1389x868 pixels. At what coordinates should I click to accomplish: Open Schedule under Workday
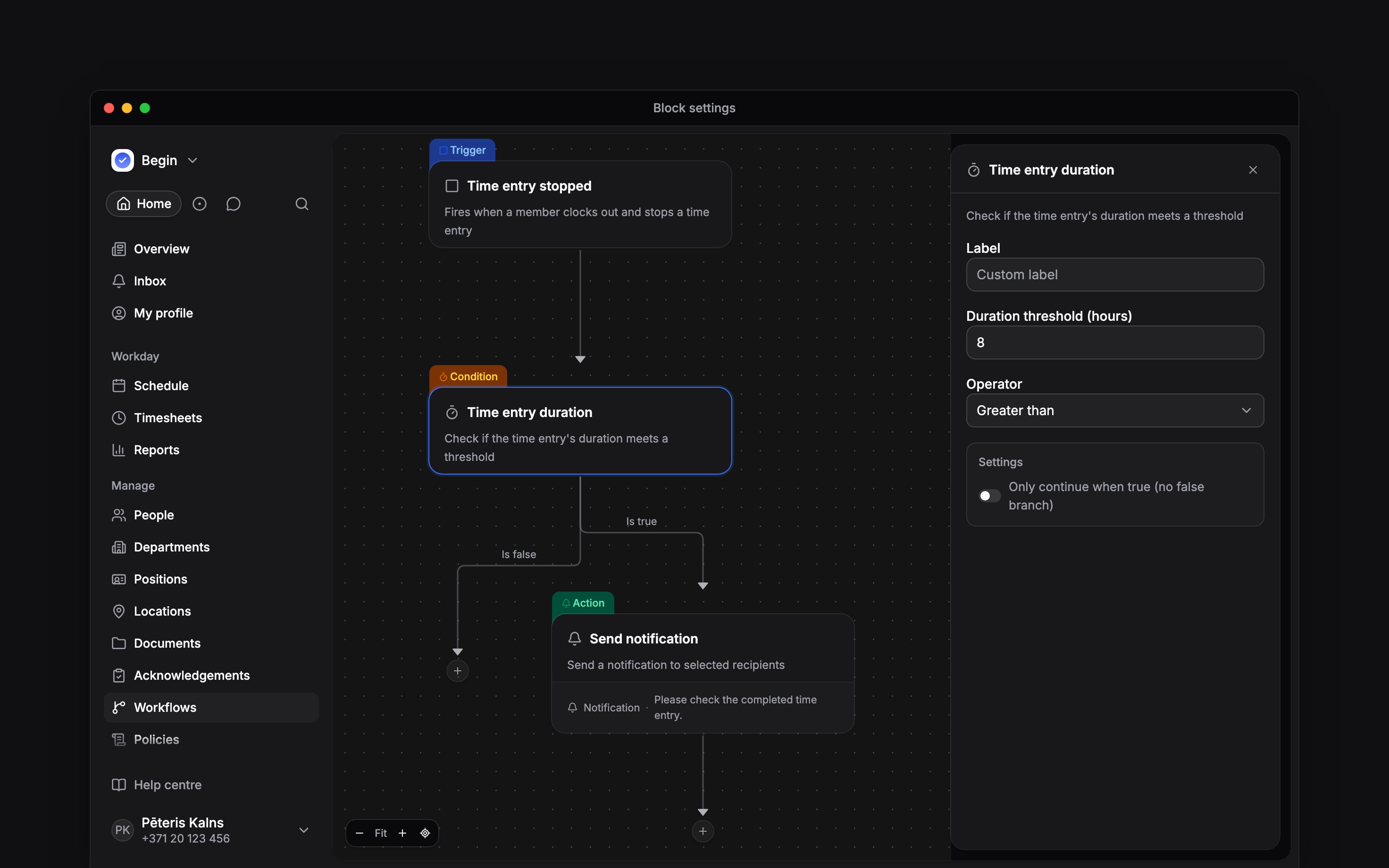point(211,386)
